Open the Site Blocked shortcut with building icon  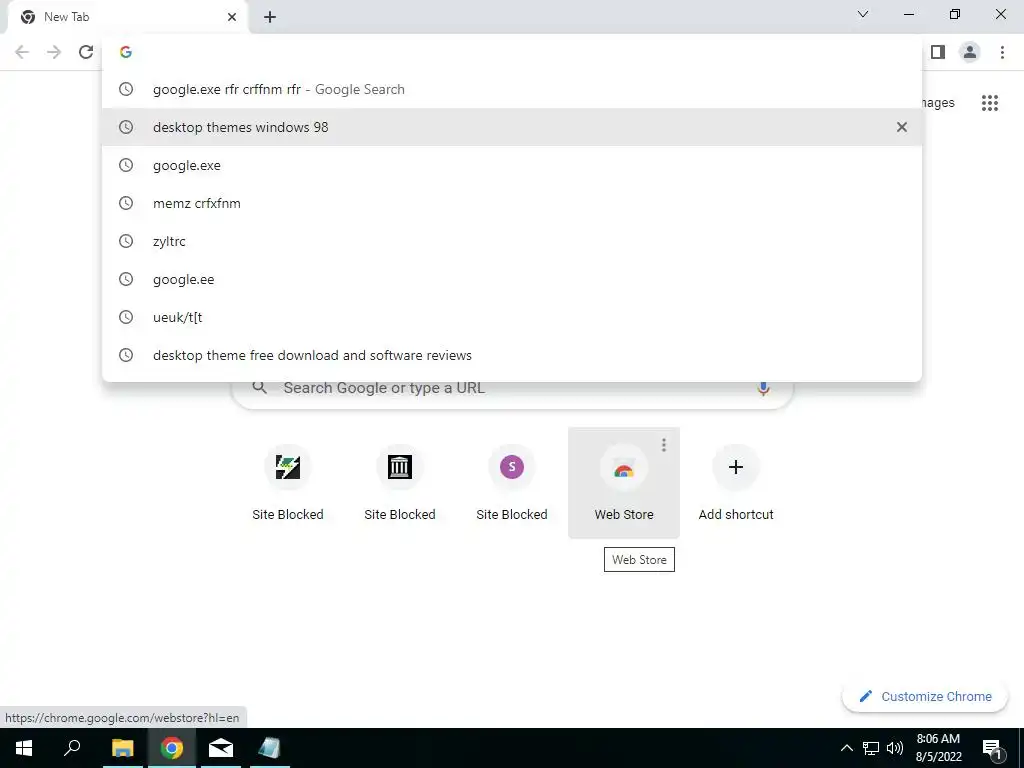pos(400,483)
